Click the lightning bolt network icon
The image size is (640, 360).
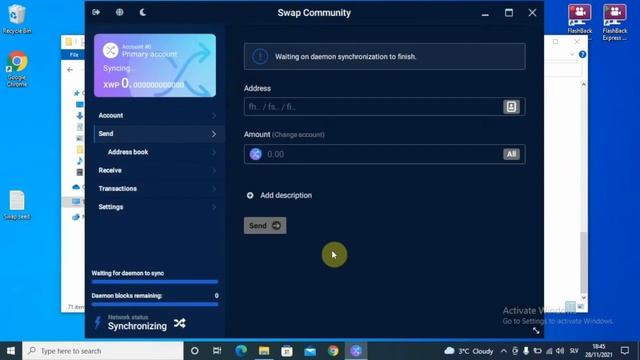[x=98, y=322]
